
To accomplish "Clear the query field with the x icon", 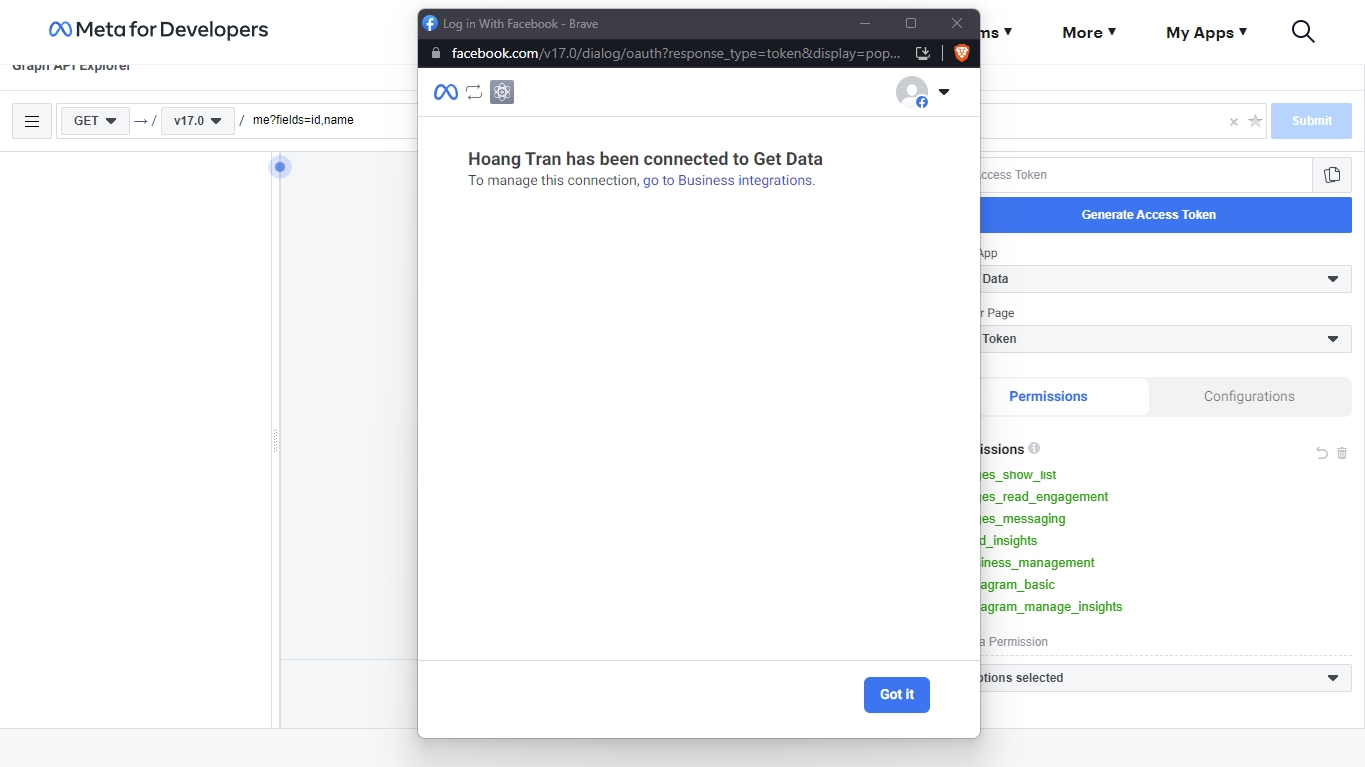I will (1233, 122).
